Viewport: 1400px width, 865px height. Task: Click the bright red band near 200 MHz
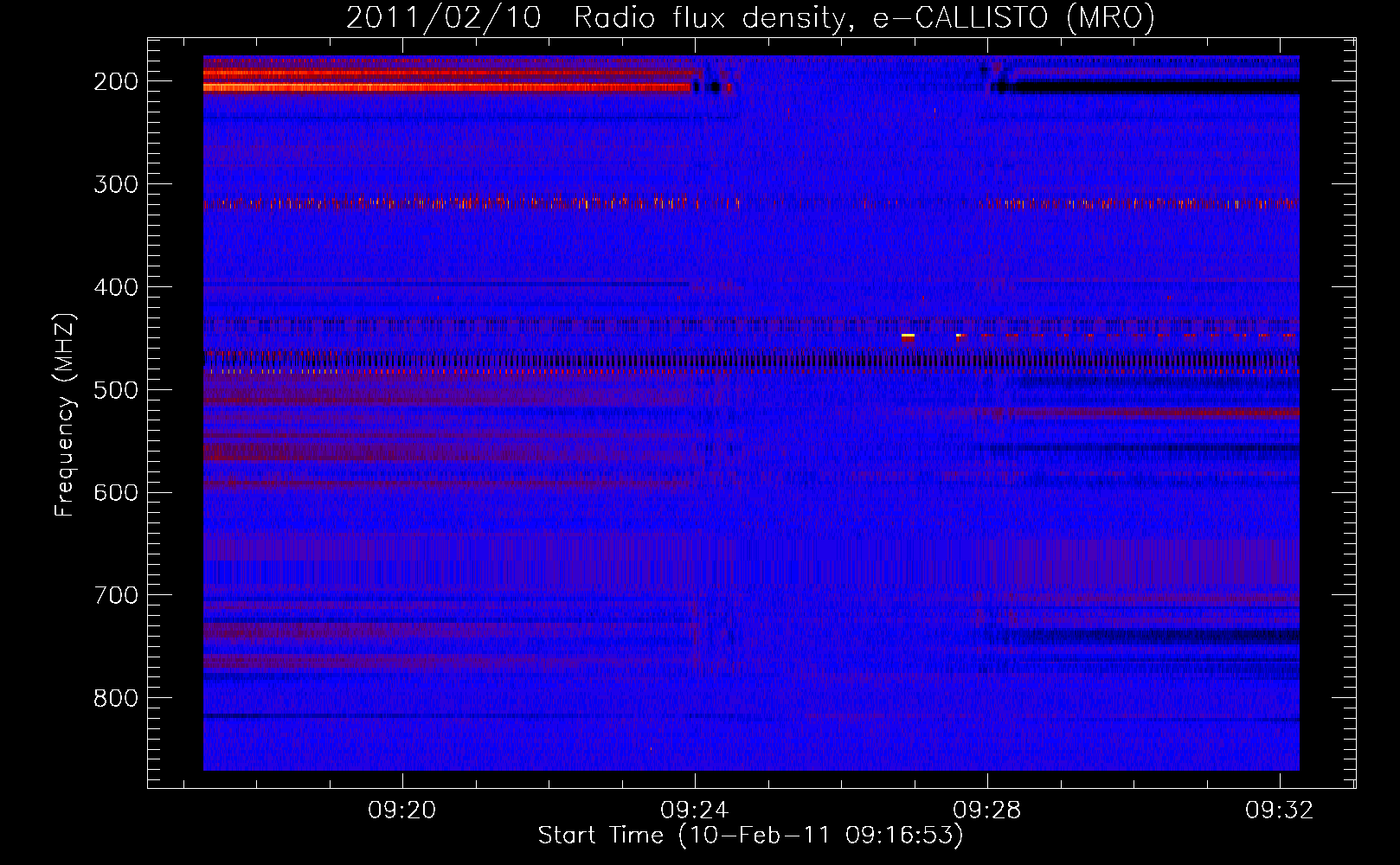click(x=448, y=87)
